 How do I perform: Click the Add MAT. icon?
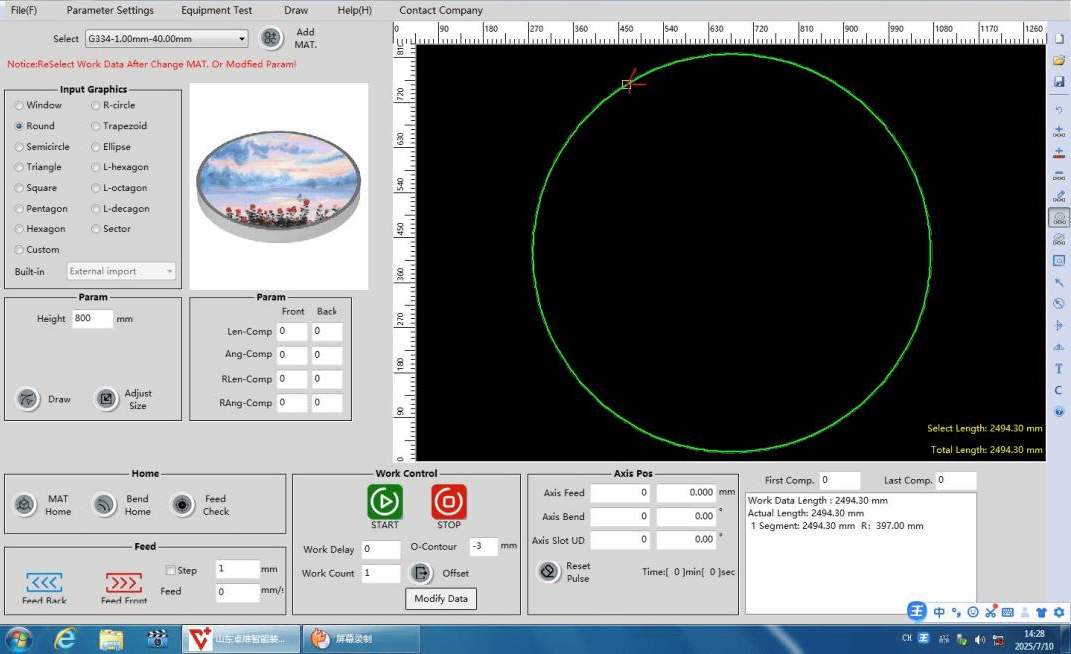[x=271, y=38]
